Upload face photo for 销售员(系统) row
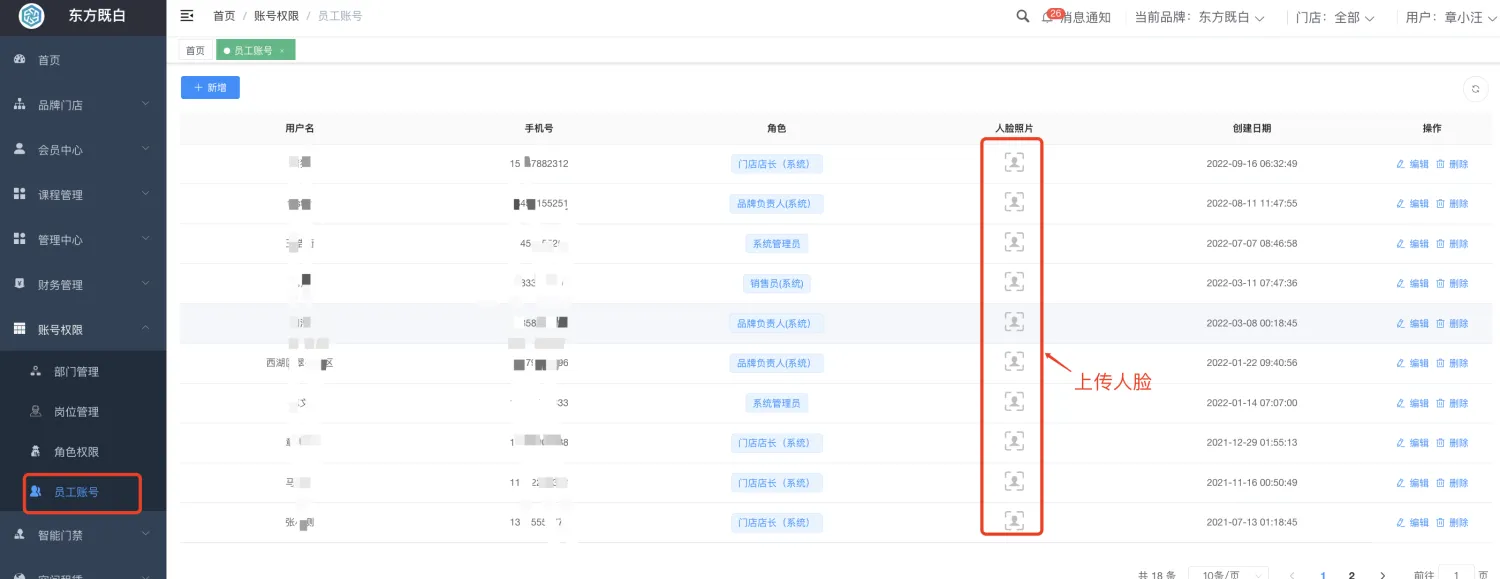 pyautogui.click(x=1014, y=282)
